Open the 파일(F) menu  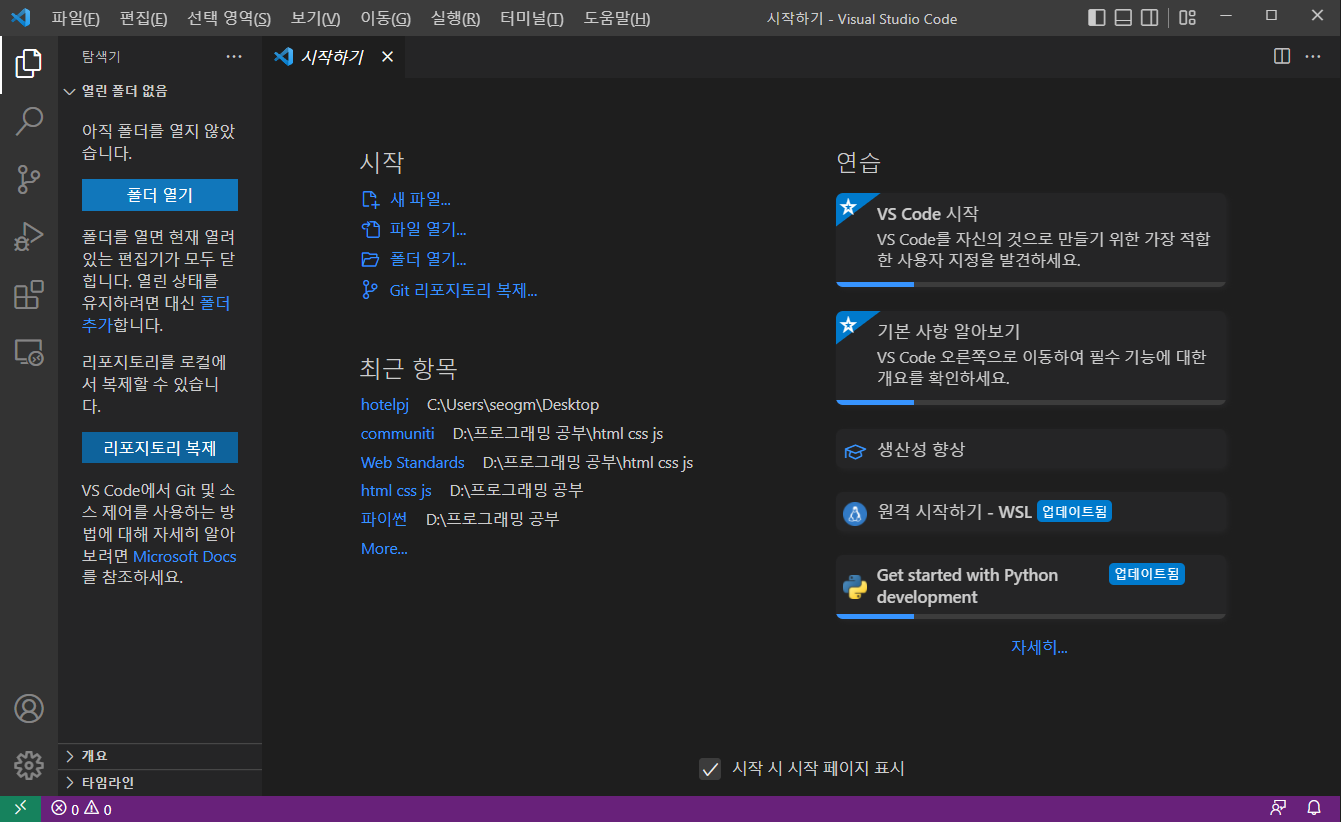click(75, 19)
